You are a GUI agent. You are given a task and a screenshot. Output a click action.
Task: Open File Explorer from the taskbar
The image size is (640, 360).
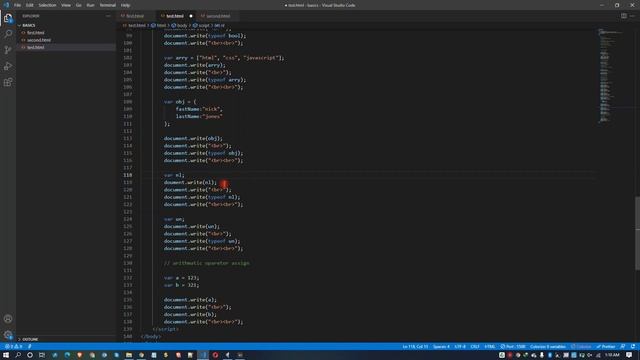point(129,355)
